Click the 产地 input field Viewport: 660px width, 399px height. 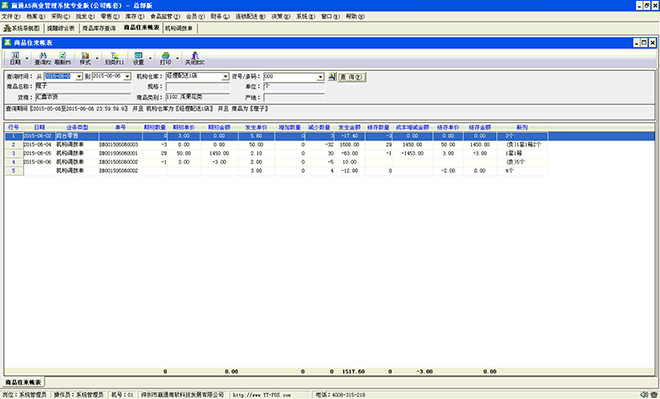point(294,97)
